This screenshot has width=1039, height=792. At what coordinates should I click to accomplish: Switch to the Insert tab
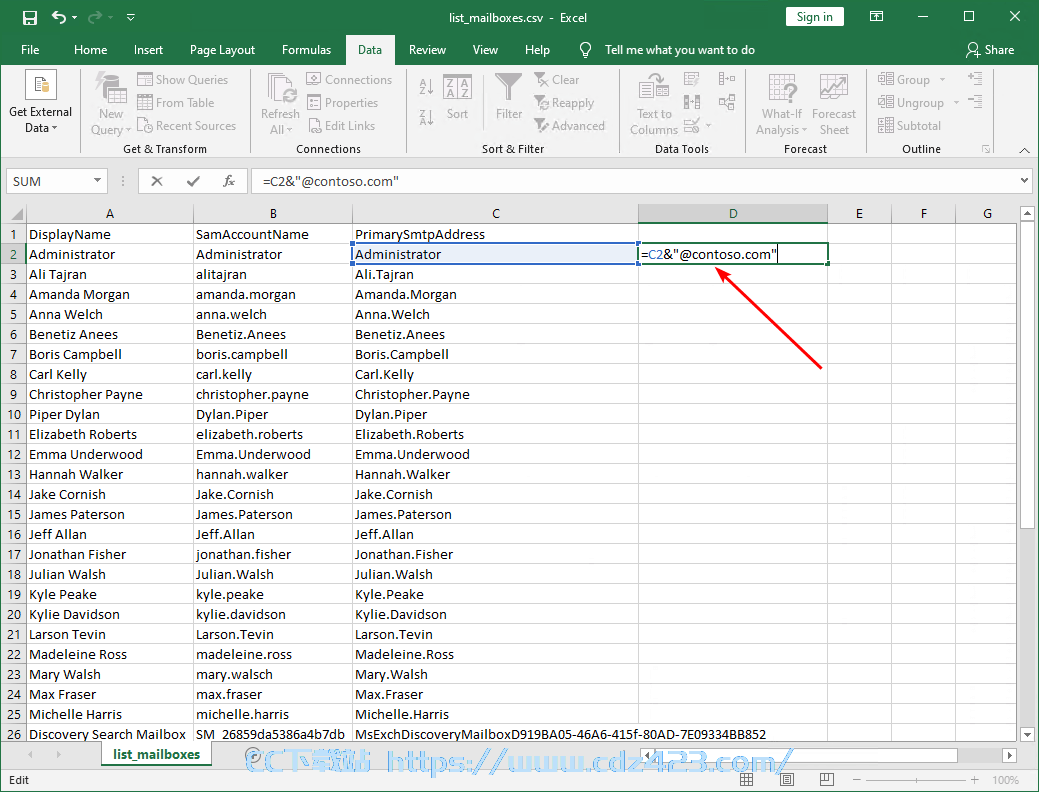(x=148, y=50)
